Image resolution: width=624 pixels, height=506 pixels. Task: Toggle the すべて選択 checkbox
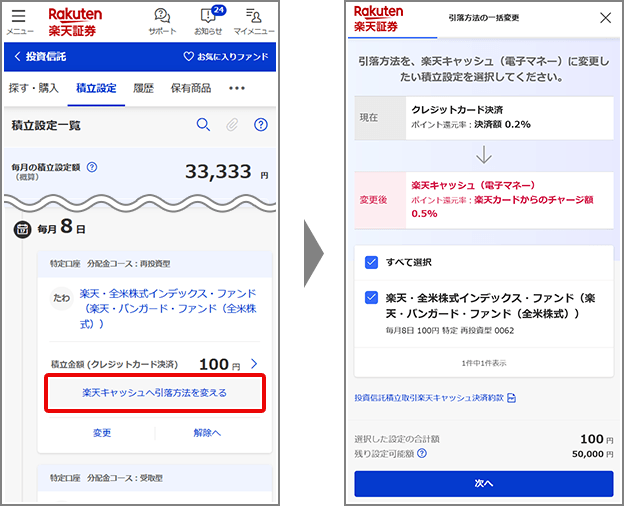click(x=371, y=262)
